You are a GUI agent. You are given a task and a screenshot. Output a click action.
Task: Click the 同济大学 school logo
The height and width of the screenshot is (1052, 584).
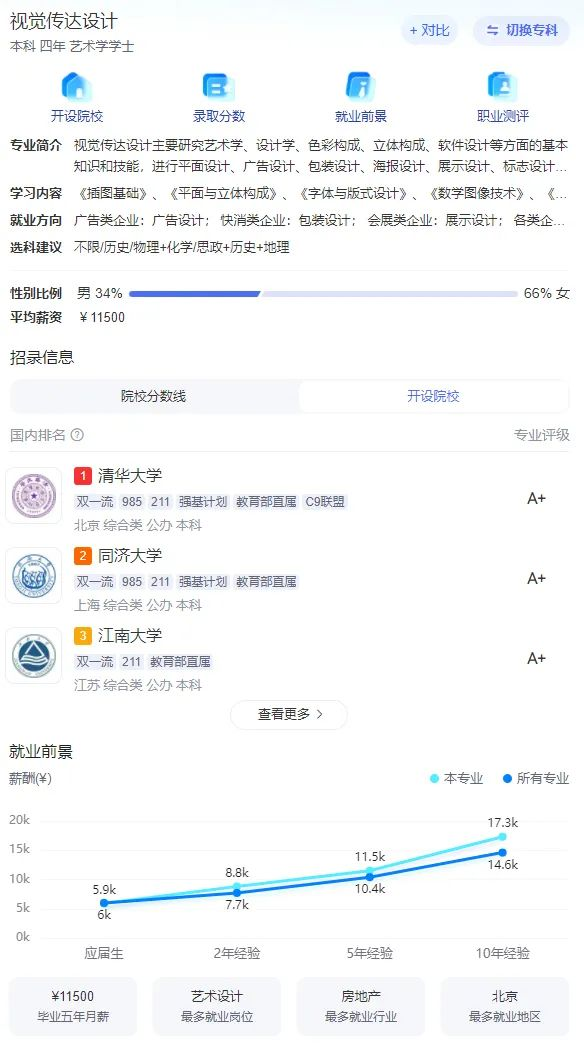point(34,576)
